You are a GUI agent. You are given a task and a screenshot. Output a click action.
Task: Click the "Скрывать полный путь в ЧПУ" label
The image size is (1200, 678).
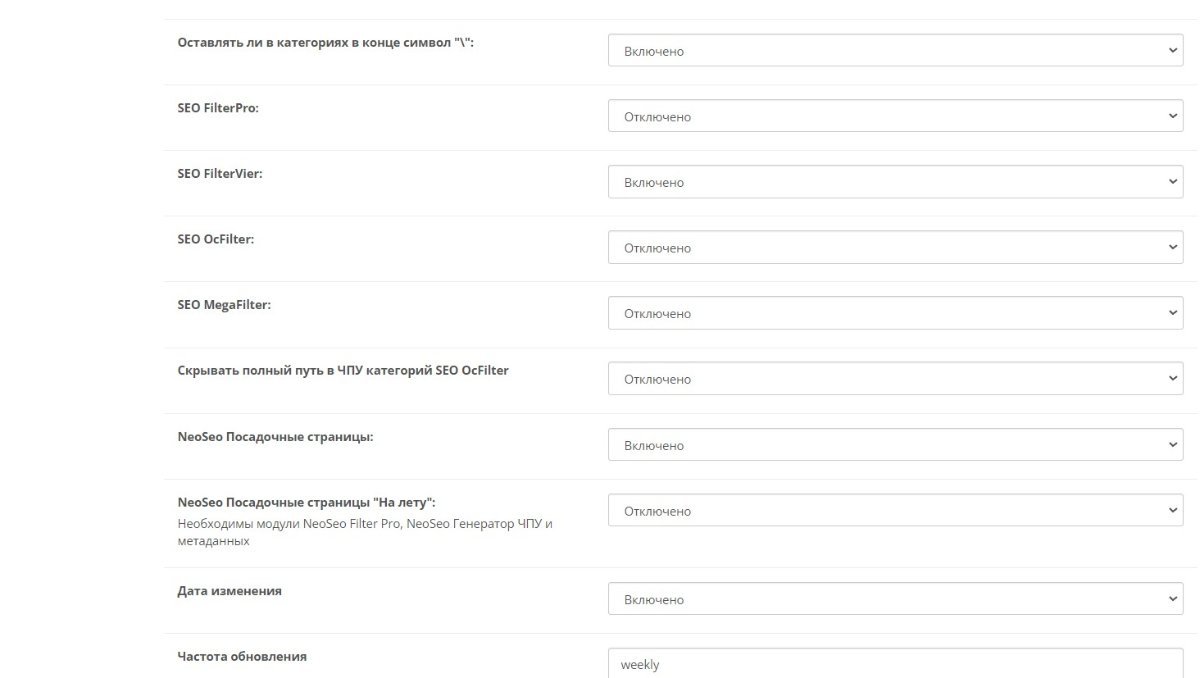point(343,370)
